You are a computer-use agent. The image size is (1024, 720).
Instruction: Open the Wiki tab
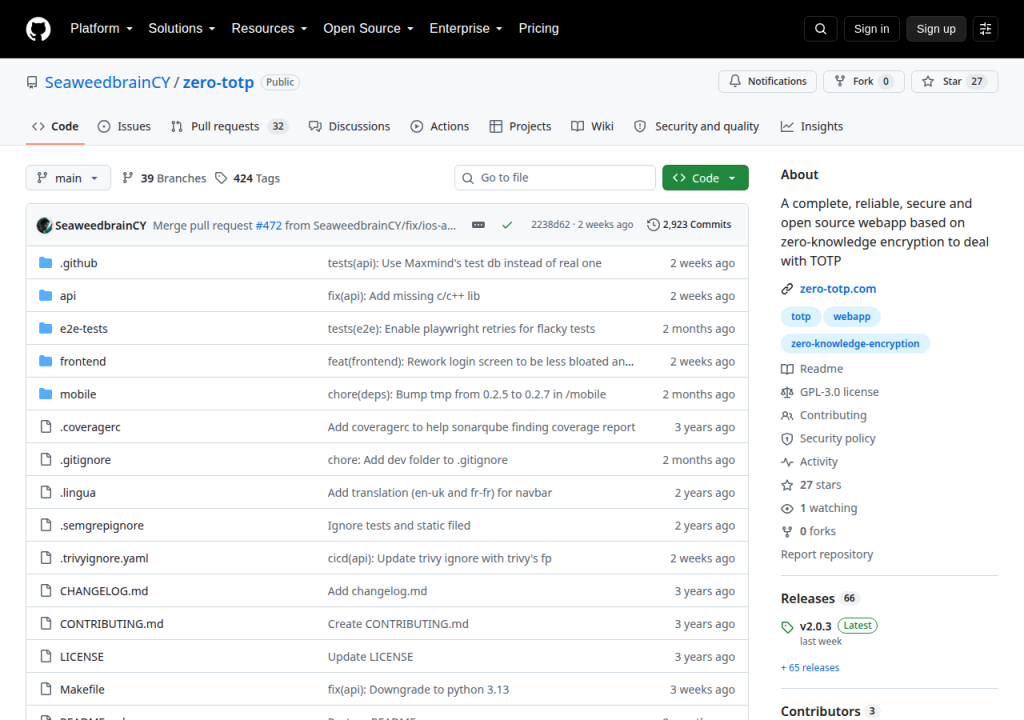pos(592,127)
